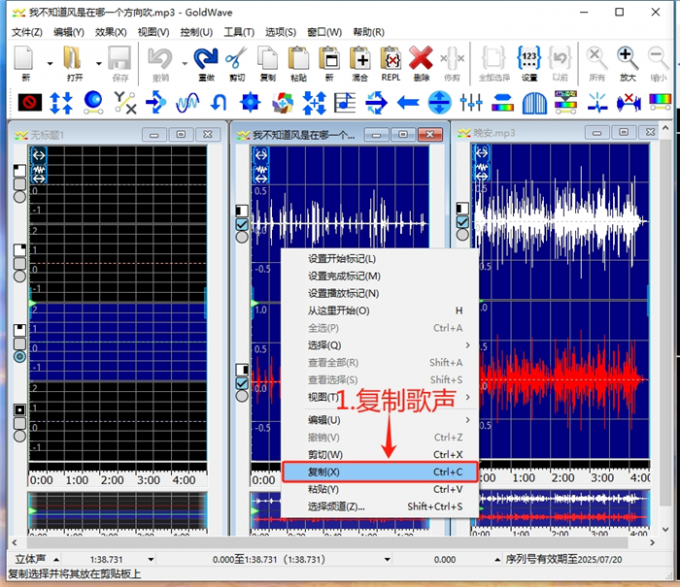Viewport: 680px width, 587px height.
Task: Open the dropdown arrow beside the selection range 0.000至1:38.731
Action: tap(387, 560)
